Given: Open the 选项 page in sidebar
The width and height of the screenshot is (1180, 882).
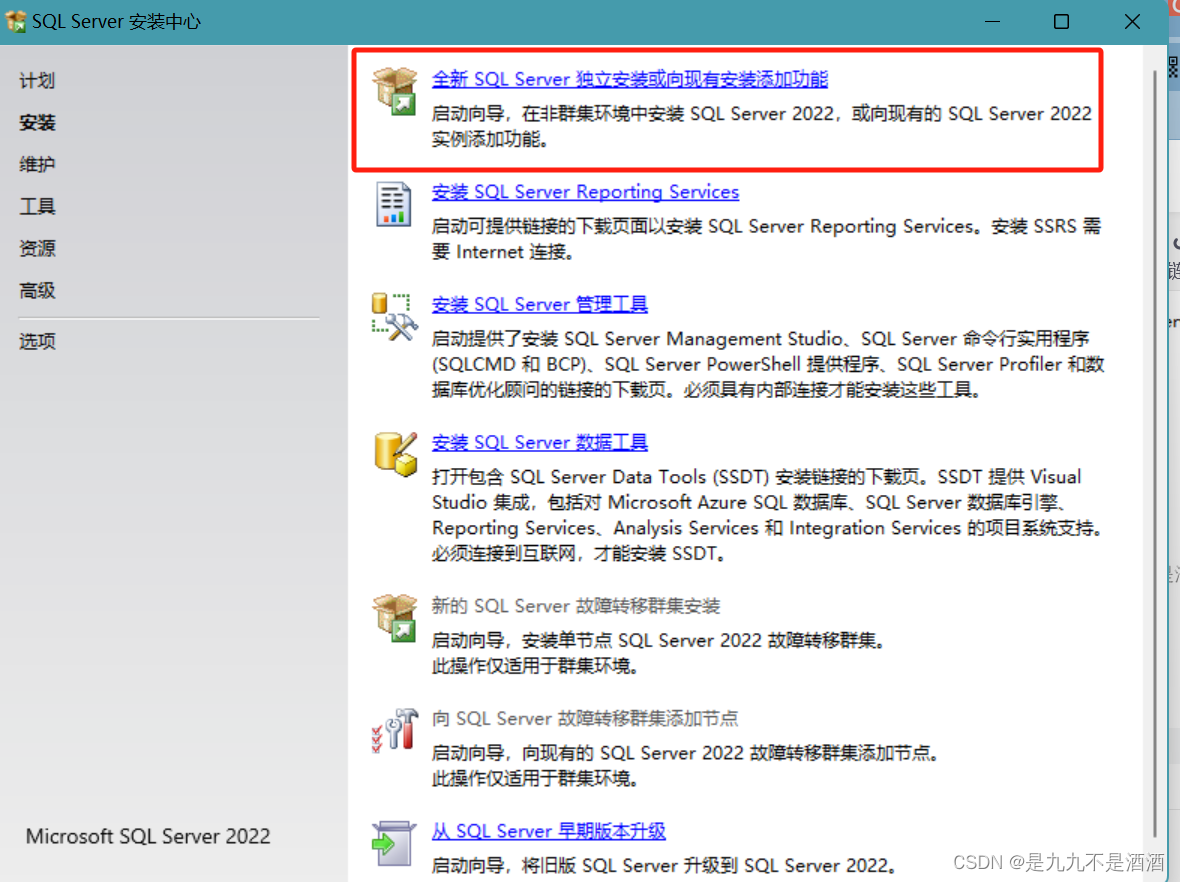Looking at the screenshot, I should pos(37,342).
